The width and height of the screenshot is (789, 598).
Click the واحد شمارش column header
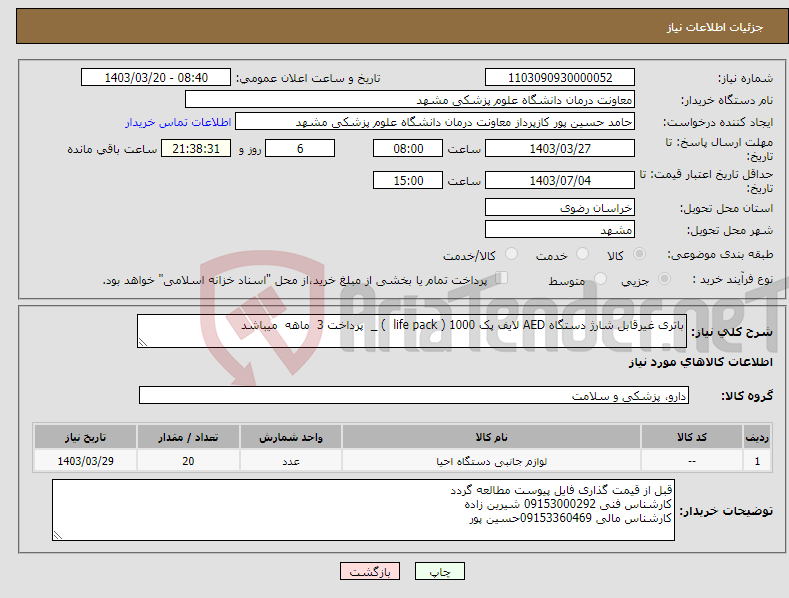coord(291,437)
